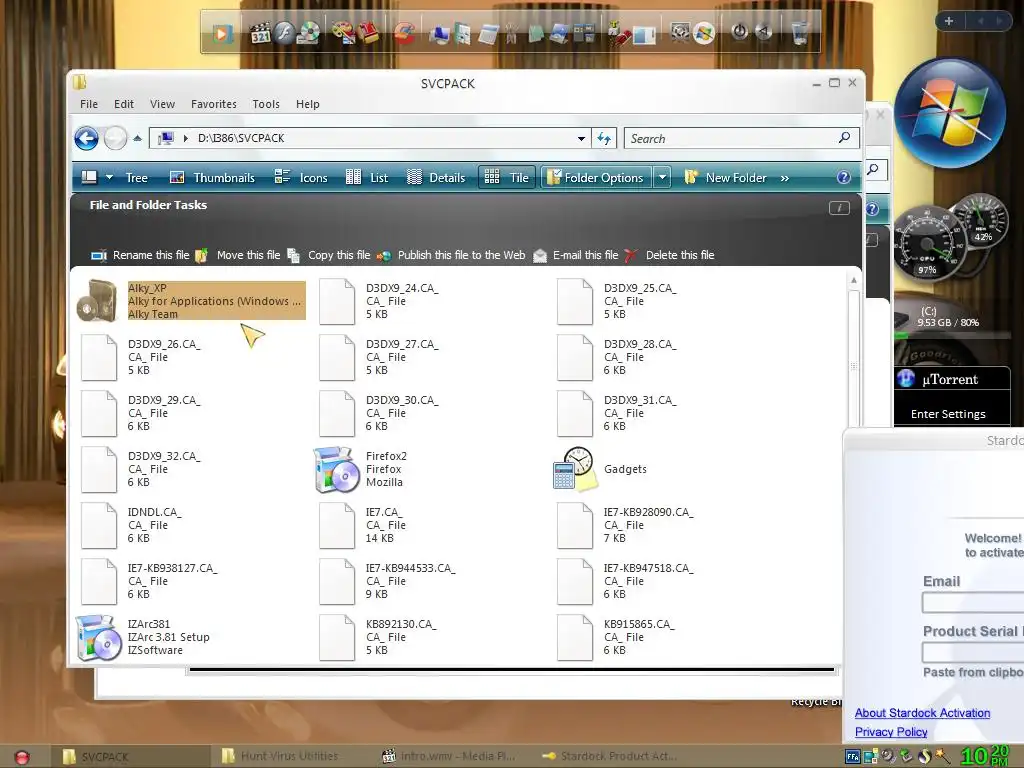Open the address bar dropdown arrow

click(x=581, y=138)
